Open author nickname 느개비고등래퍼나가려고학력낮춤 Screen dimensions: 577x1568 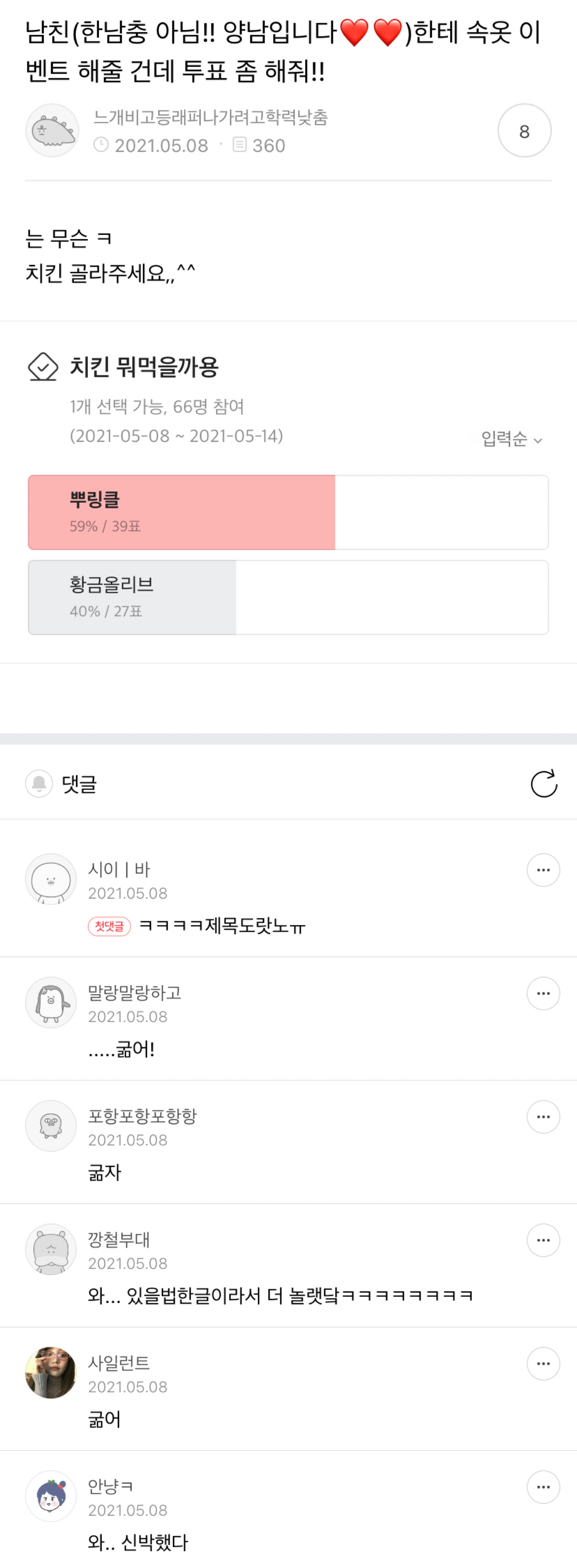pyautogui.click(x=211, y=117)
